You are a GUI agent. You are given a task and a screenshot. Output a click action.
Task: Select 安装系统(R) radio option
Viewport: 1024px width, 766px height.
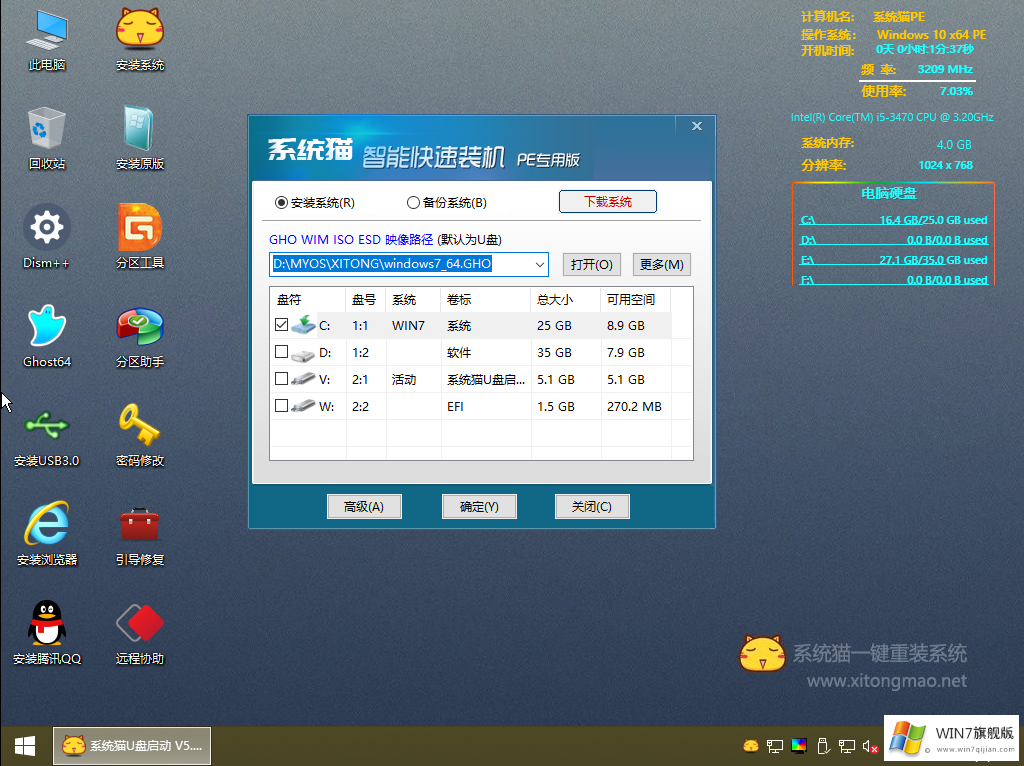[315, 202]
